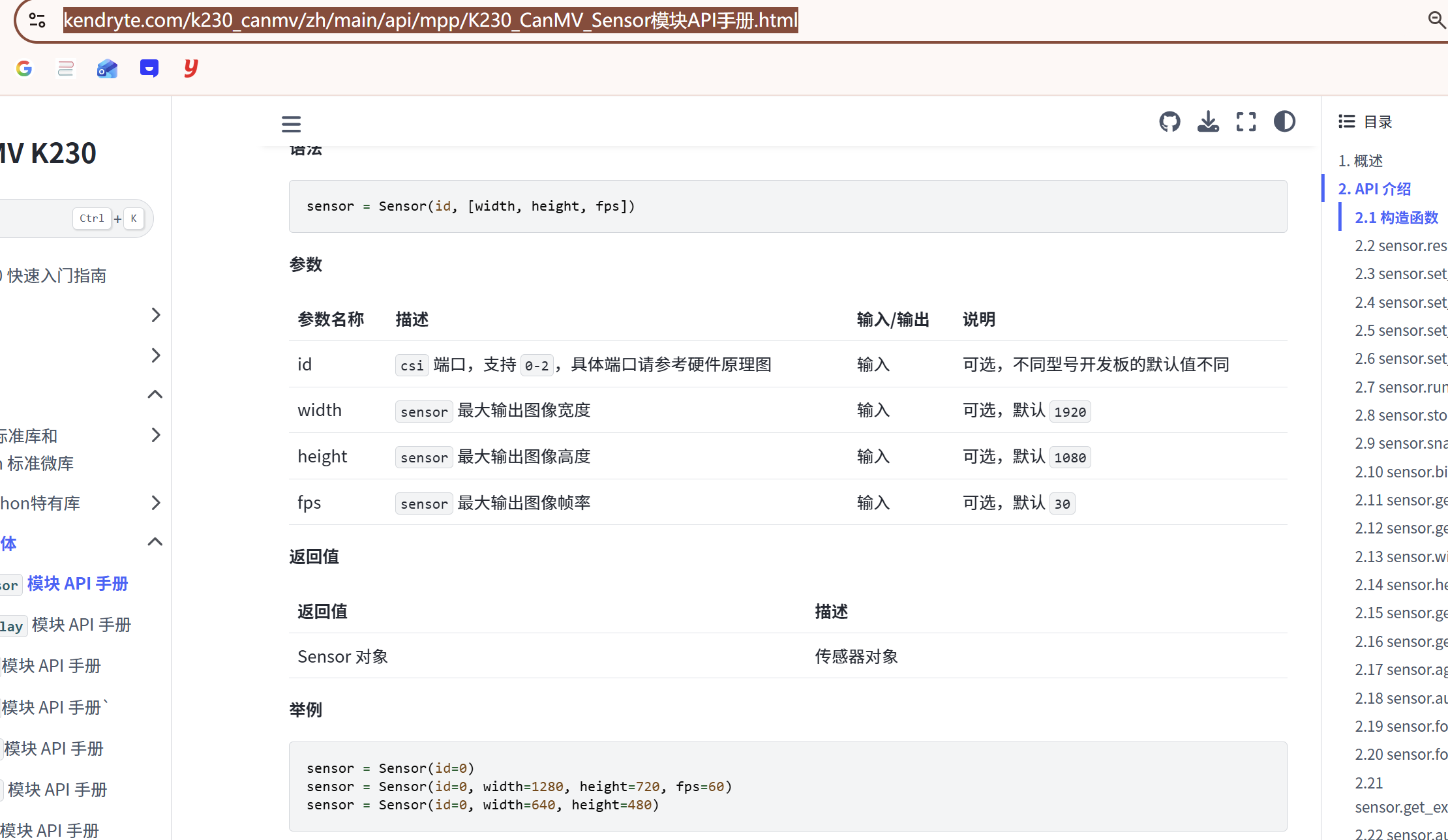
Task: Expand the first collapsed sidebar chevron below 快速入门指南
Action: tap(155, 315)
